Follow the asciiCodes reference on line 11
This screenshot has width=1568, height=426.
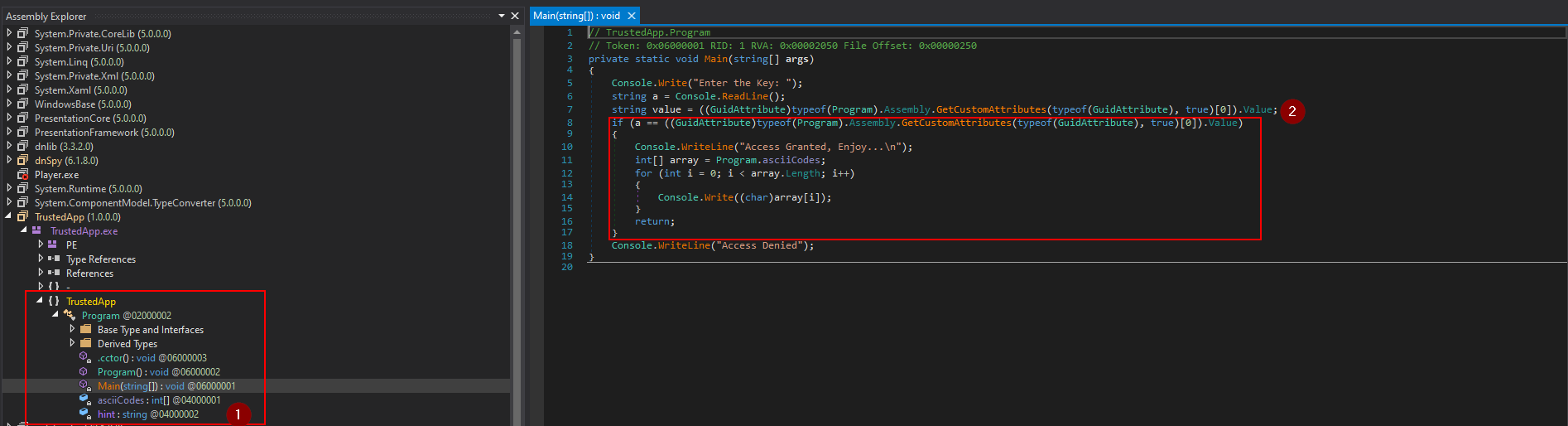click(791, 160)
